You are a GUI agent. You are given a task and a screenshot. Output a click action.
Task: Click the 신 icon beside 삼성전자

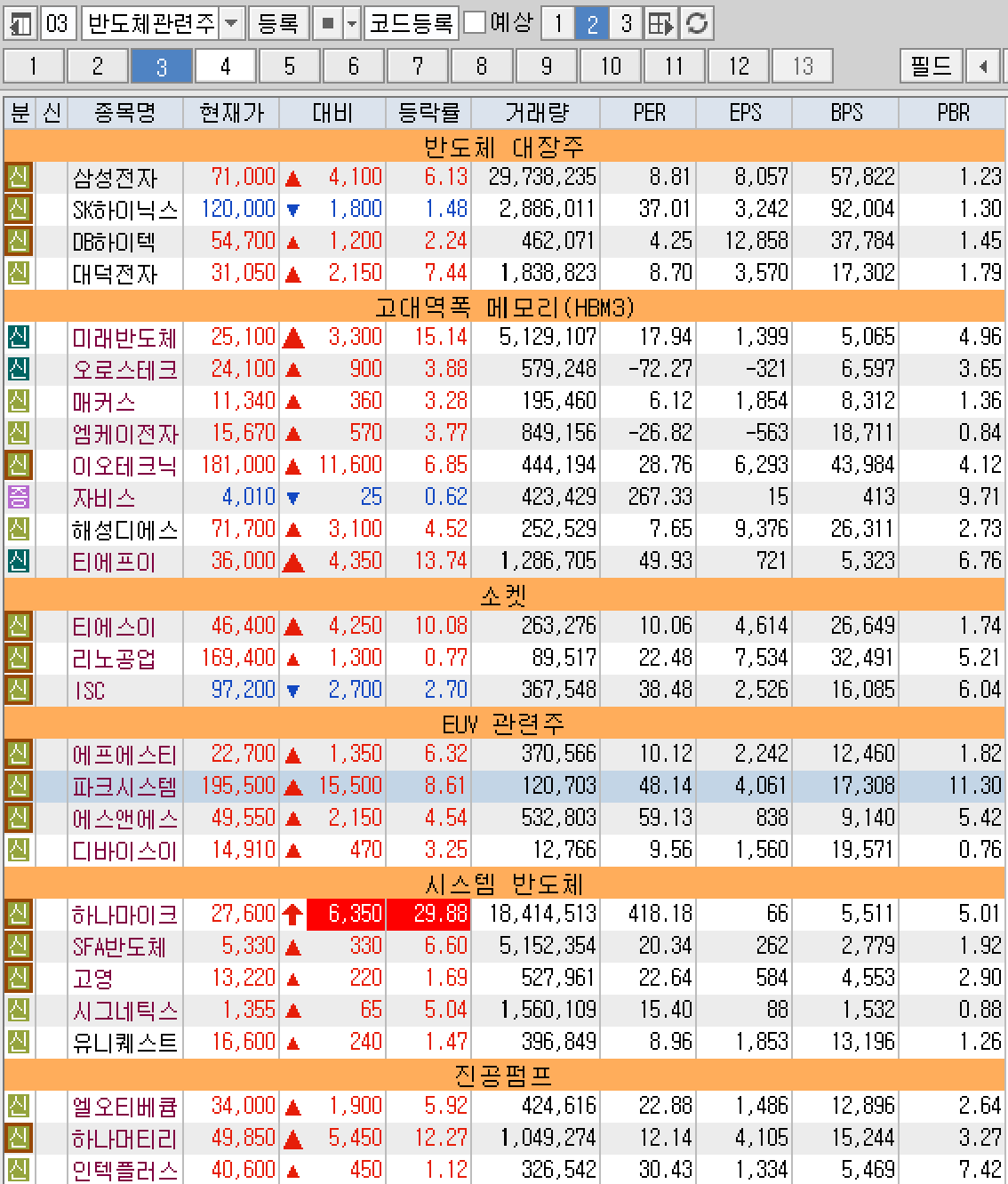19,177
